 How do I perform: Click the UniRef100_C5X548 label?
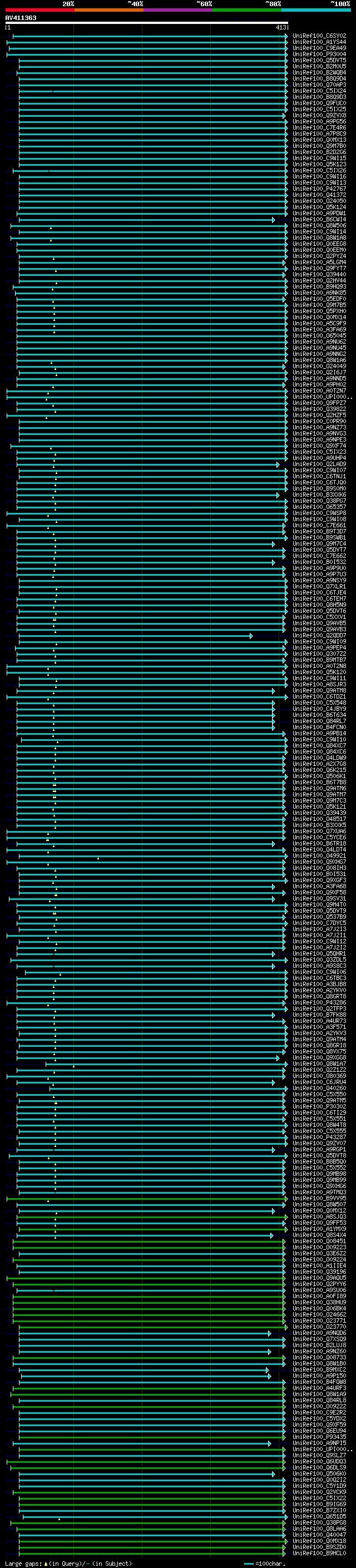(319, 703)
